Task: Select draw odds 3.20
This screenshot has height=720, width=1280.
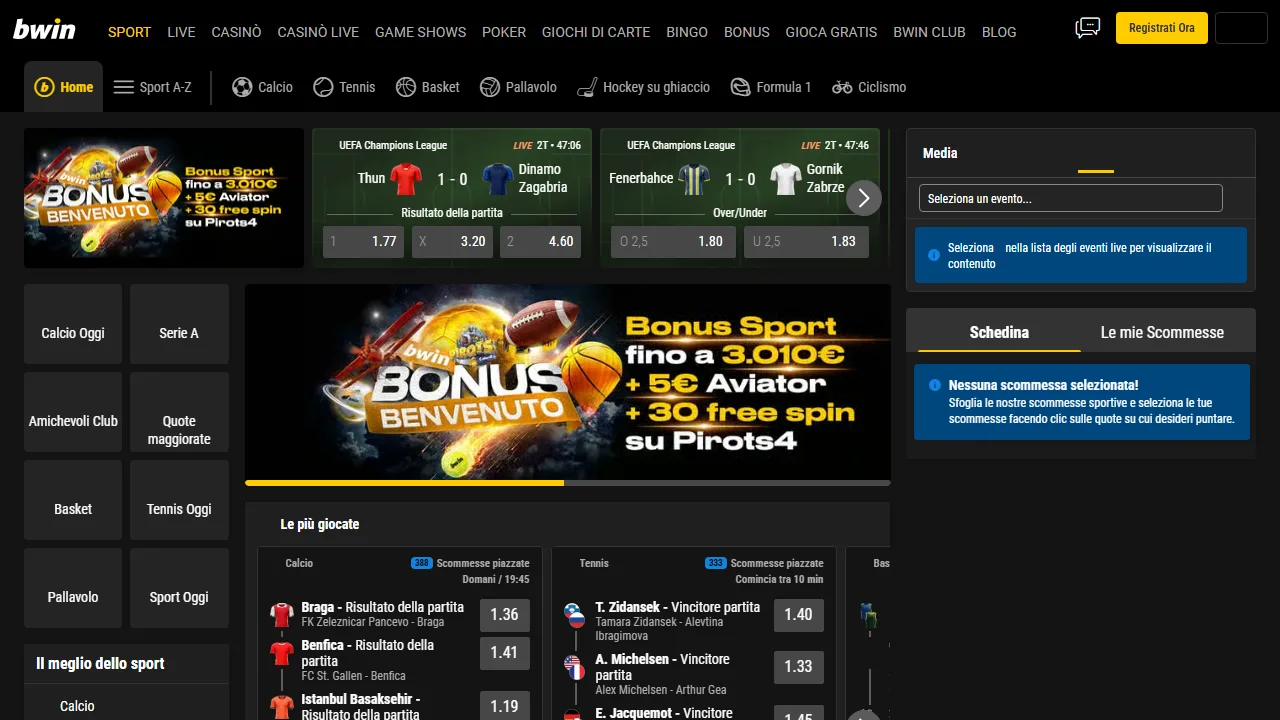Action: pos(452,241)
